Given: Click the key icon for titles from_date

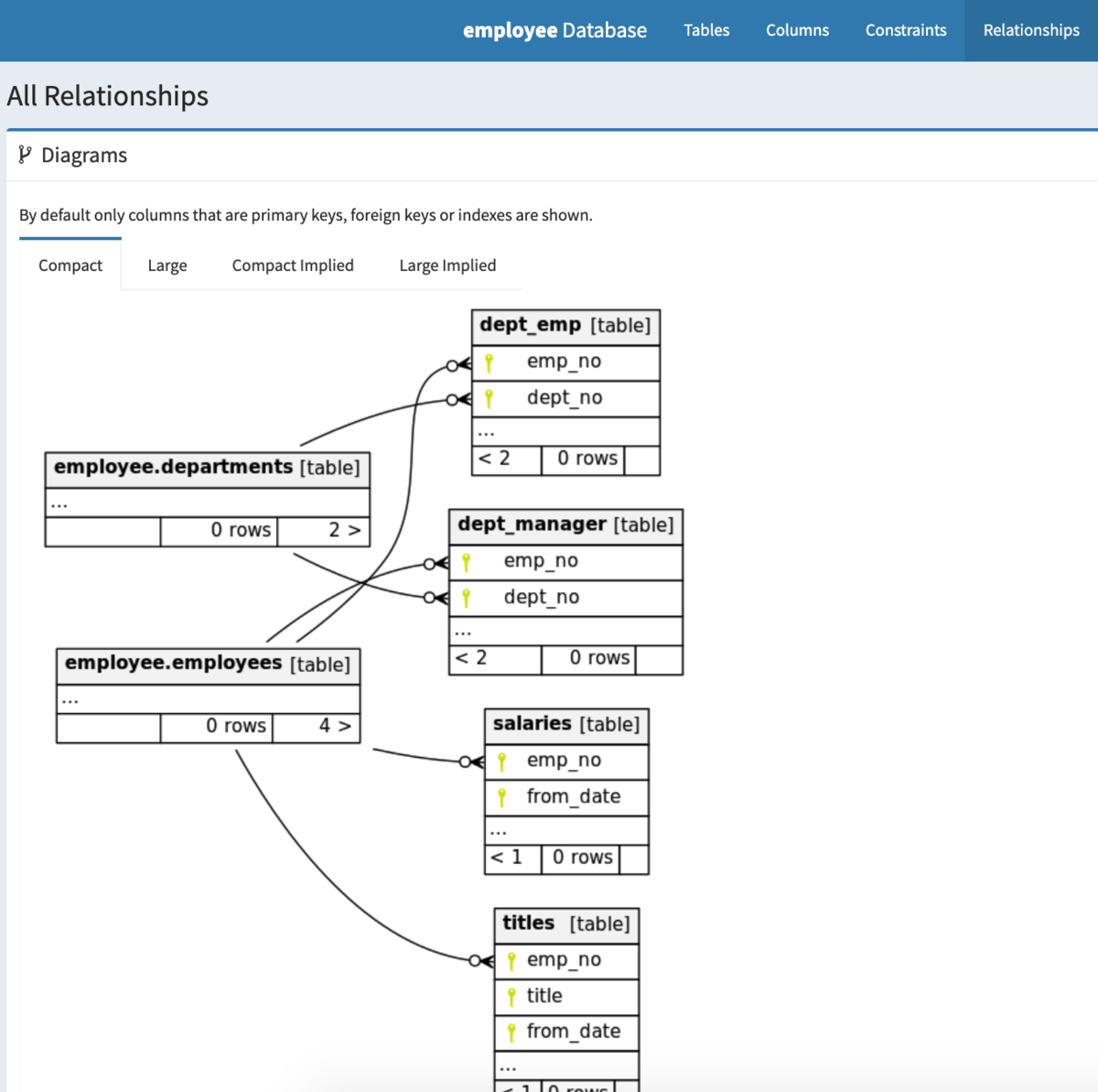Looking at the screenshot, I should point(511,1033).
